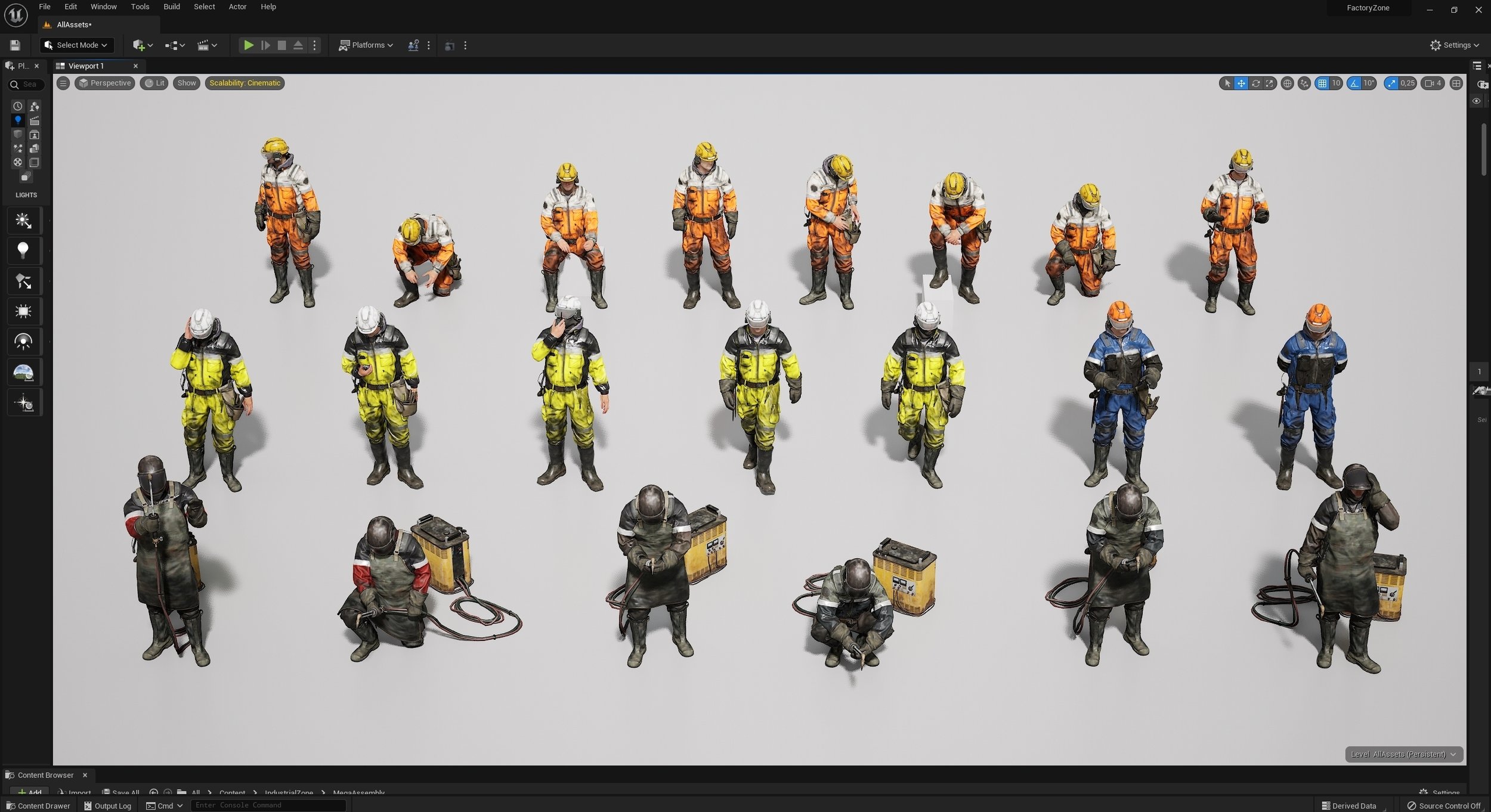
Task: Open scale snap 0,25 value
Action: (1408, 83)
